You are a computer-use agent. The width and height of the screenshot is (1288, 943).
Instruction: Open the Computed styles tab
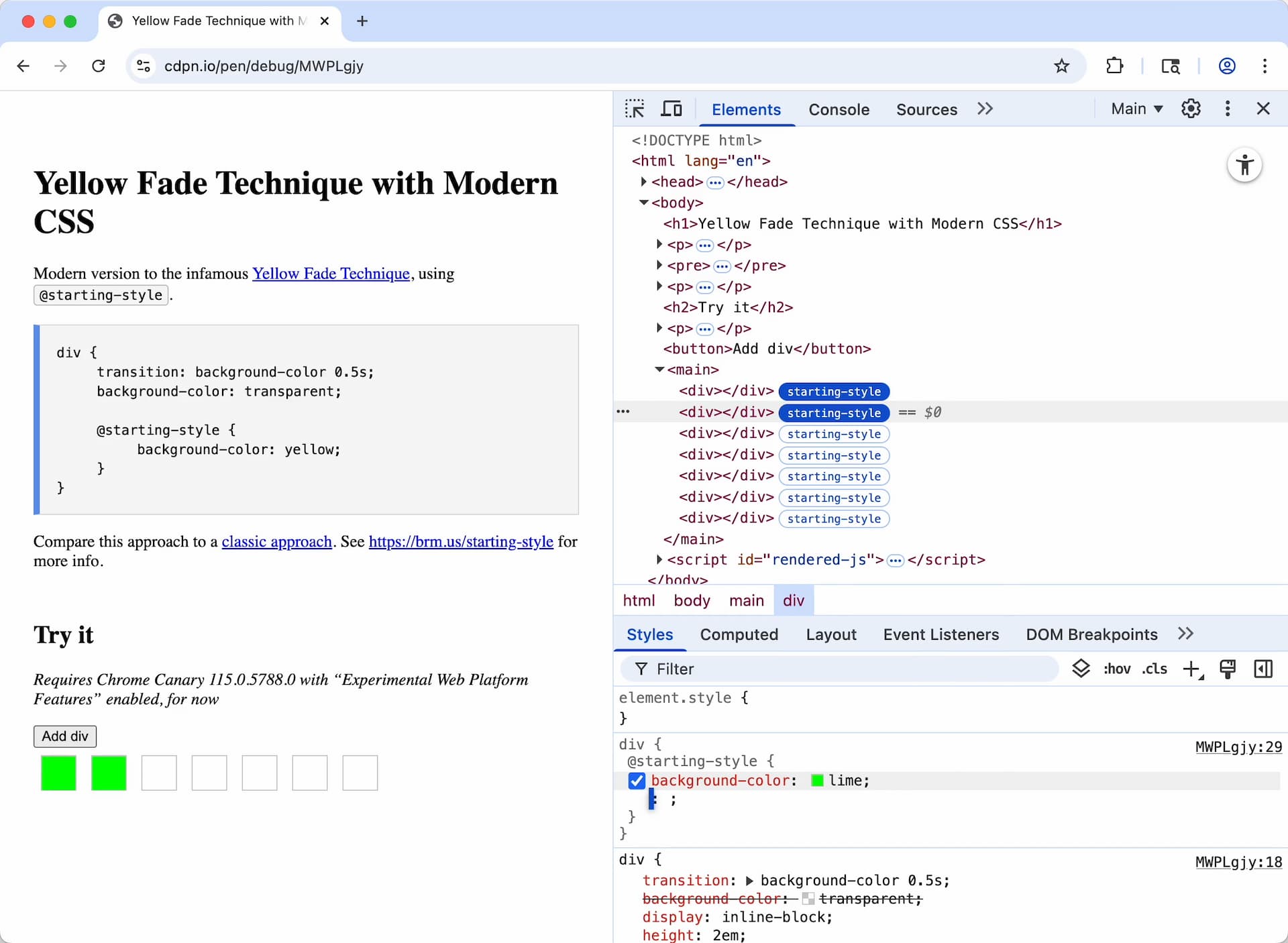(739, 634)
